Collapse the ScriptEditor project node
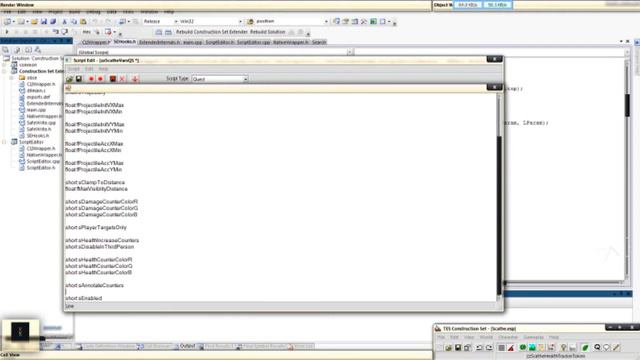640x360 pixels. pyautogui.click(x=4, y=142)
